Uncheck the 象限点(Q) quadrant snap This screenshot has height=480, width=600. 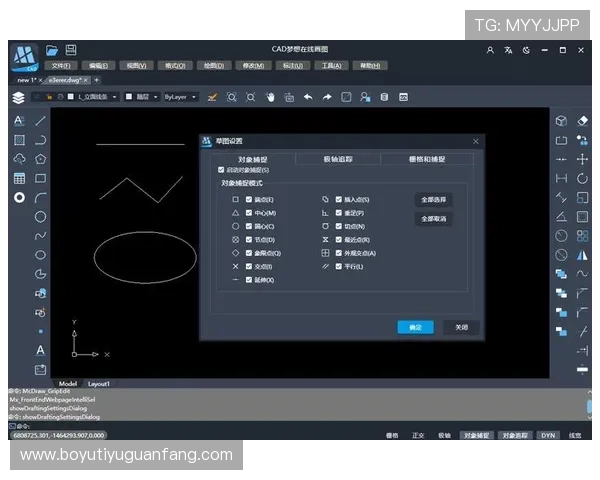[x=249, y=253]
